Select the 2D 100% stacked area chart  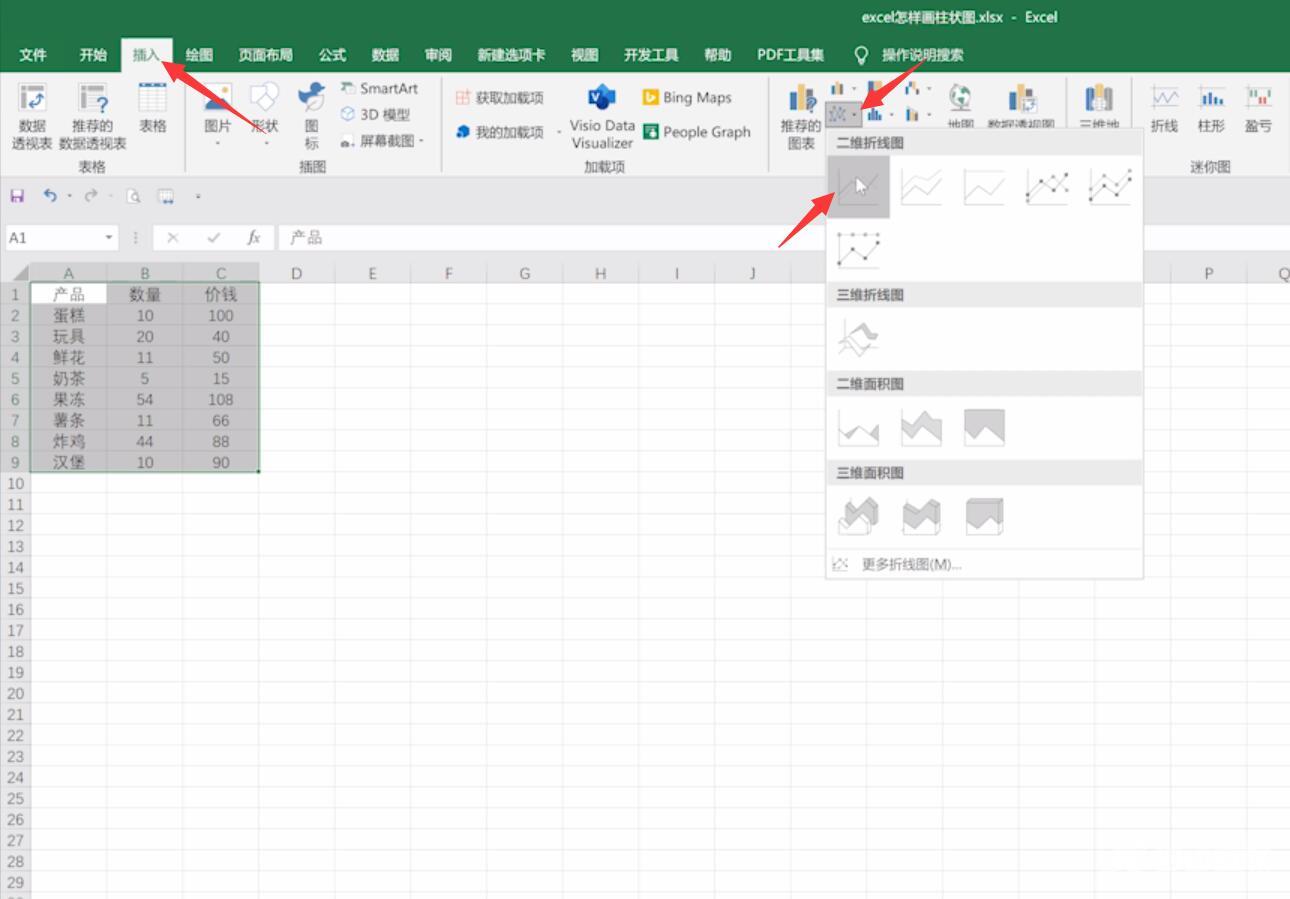pyautogui.click(x=984, y=428)
